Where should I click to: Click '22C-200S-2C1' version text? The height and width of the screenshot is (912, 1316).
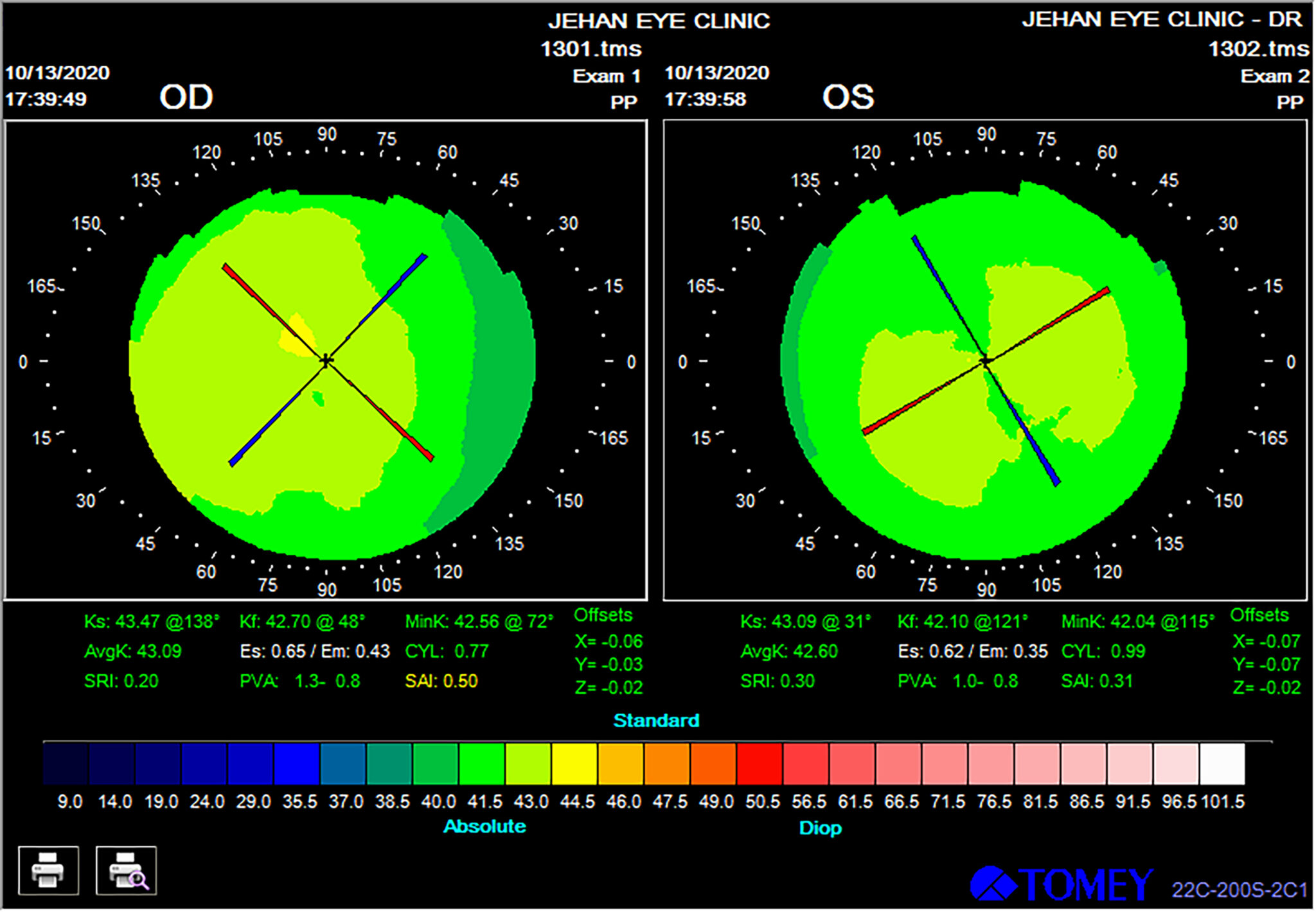click(x=1240, y=890)
